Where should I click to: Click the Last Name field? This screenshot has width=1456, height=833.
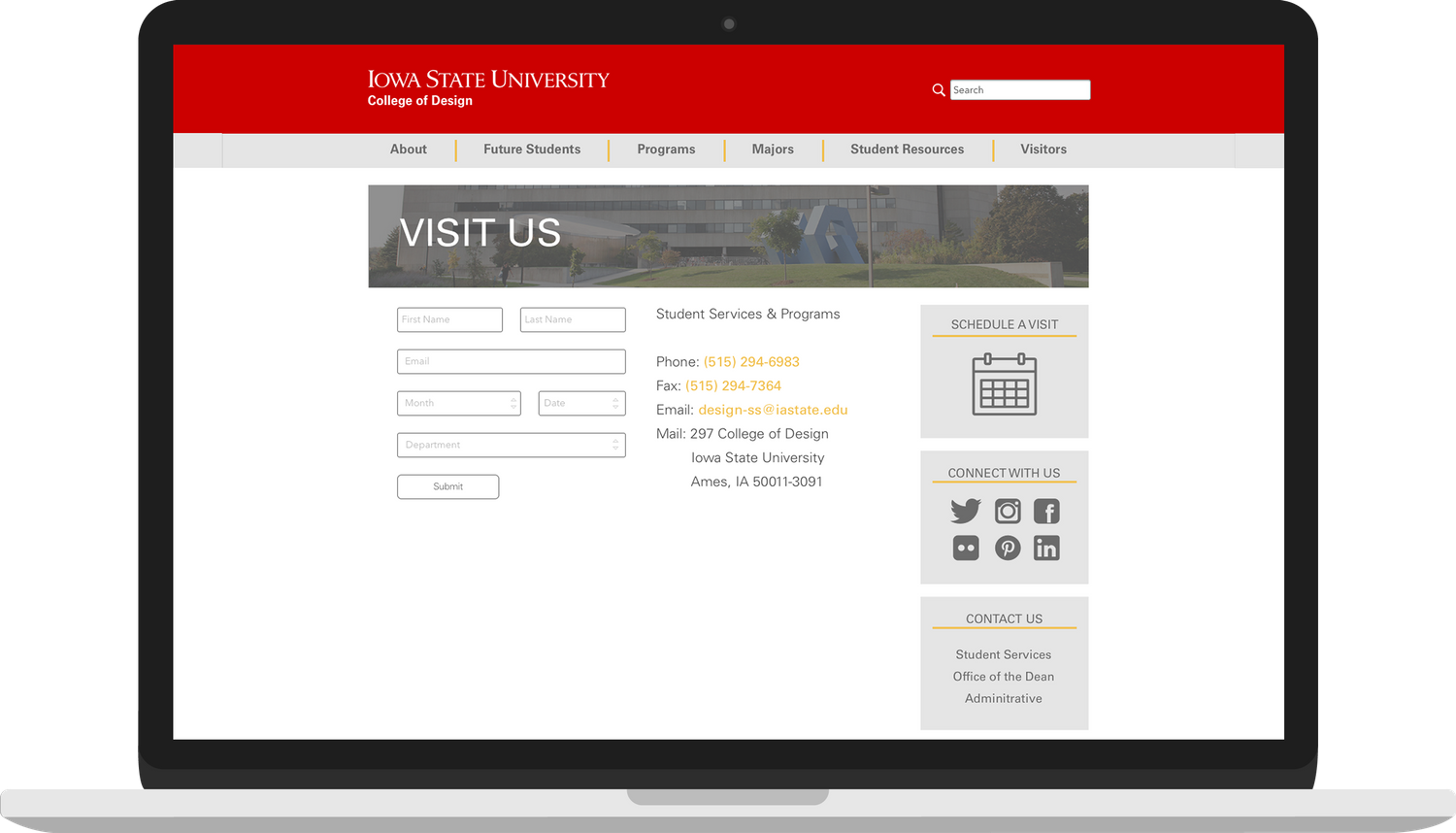[573, 319]
